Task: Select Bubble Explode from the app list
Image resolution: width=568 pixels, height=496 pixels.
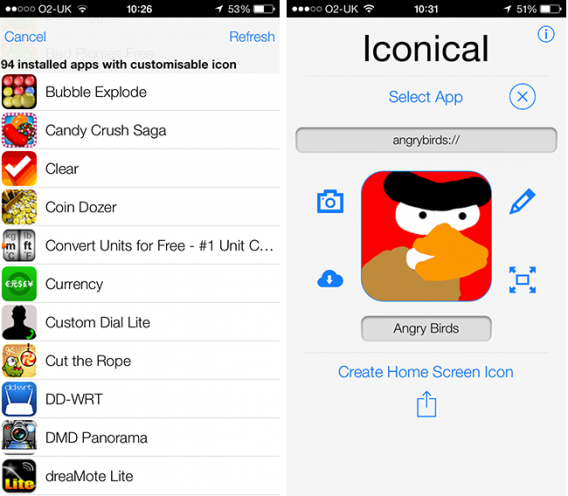Action: (140, 92)
